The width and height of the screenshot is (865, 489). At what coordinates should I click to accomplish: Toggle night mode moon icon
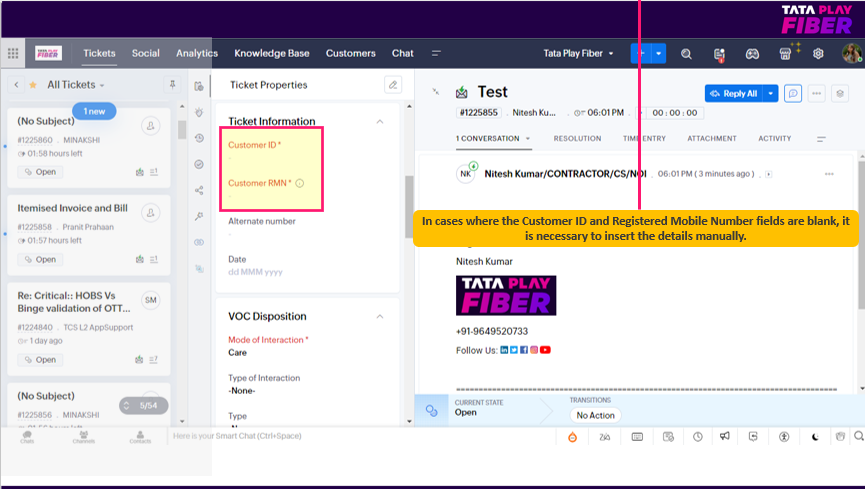815,437
